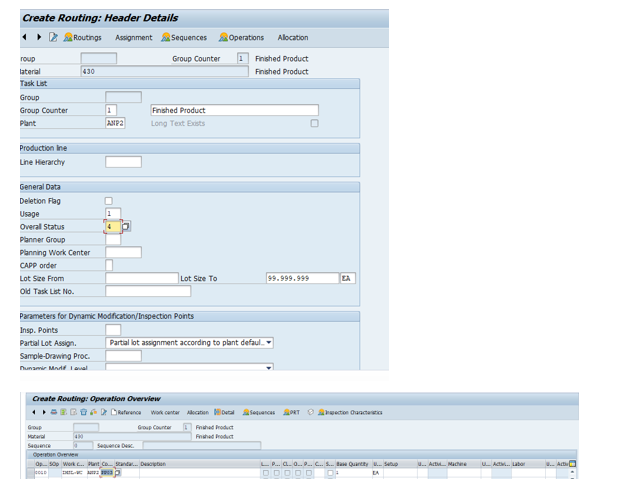631x479 pixels.
Task: Click Work center in Operation Overview toolbar
Action: click(x=165, y=413)
